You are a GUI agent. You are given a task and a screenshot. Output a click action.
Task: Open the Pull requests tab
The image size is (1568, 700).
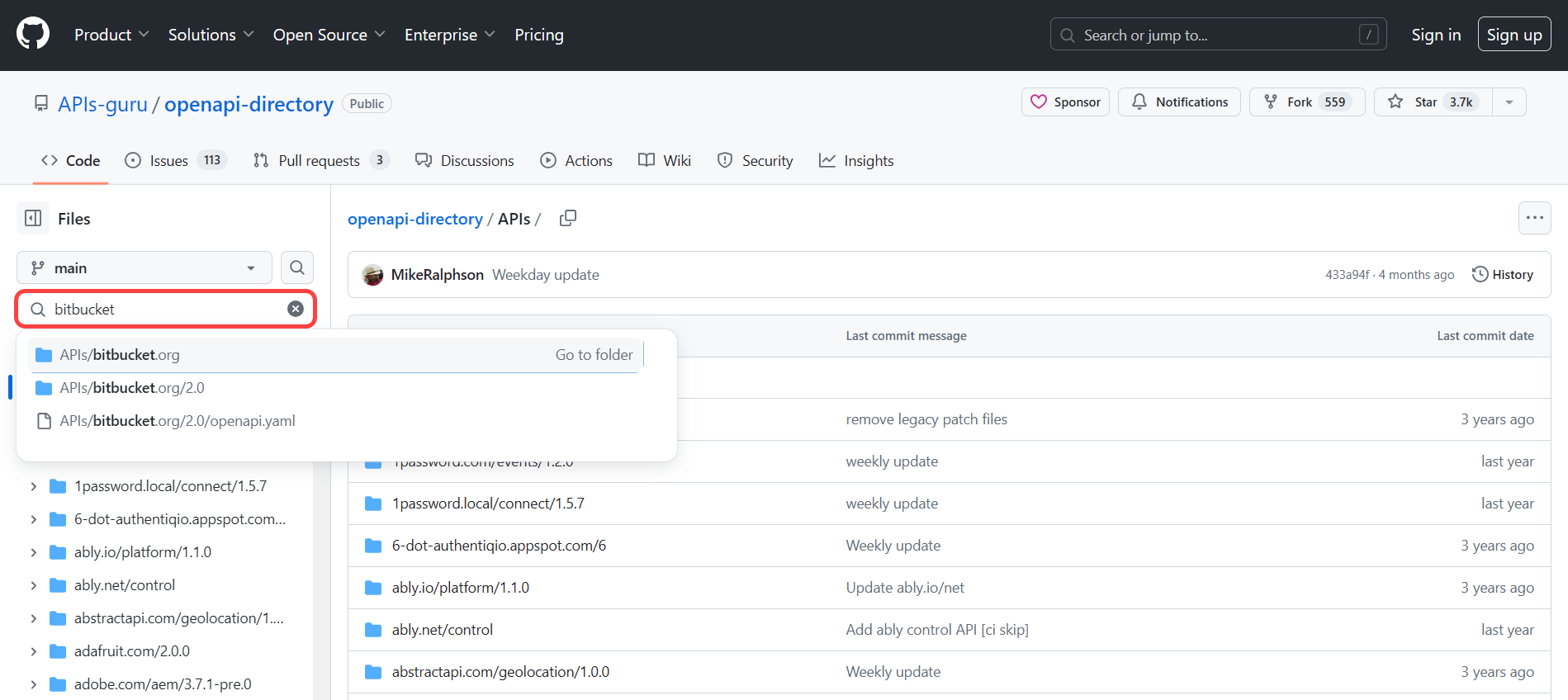click(320, 161)
